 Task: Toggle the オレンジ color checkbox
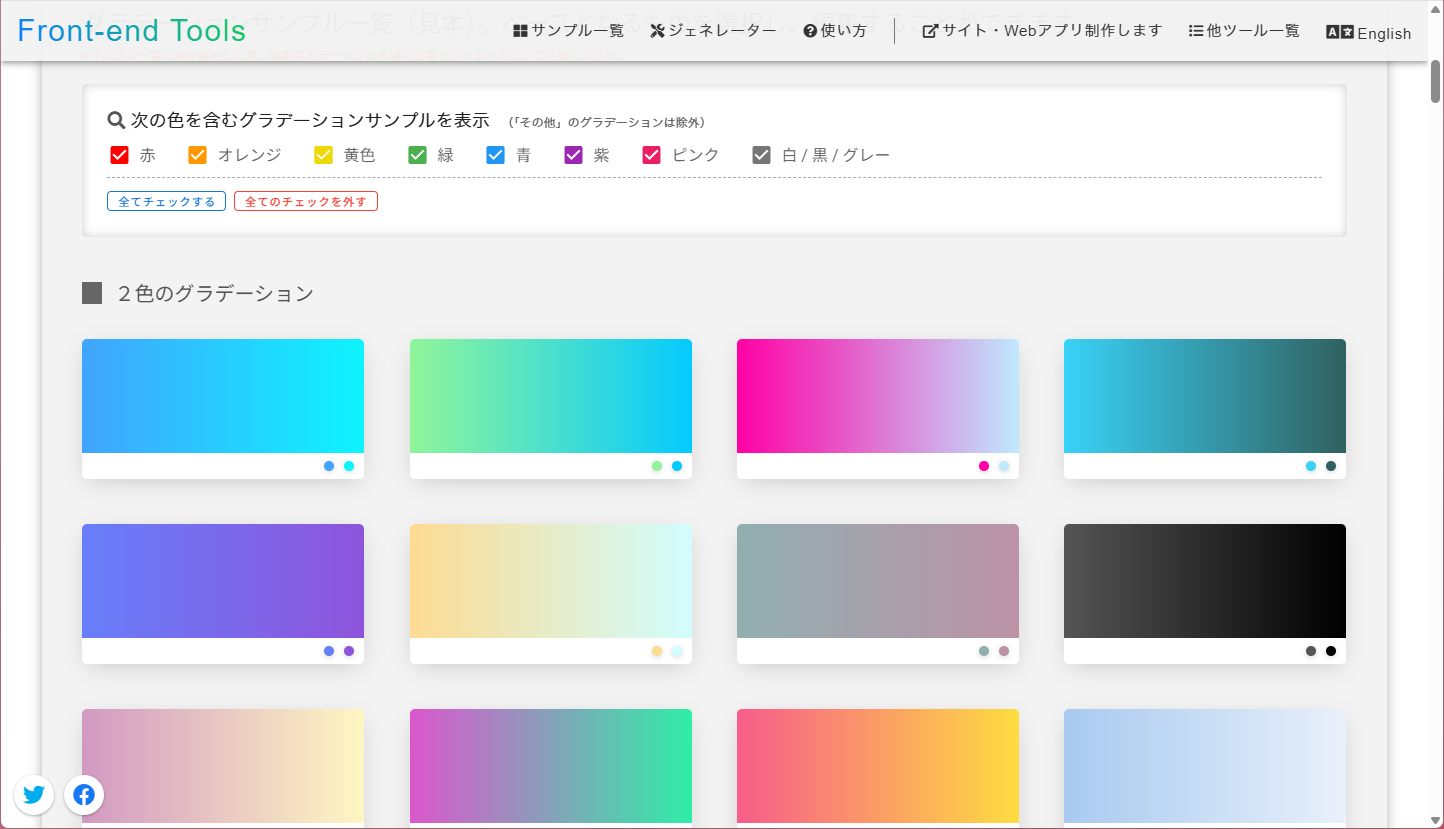point(198,155)
